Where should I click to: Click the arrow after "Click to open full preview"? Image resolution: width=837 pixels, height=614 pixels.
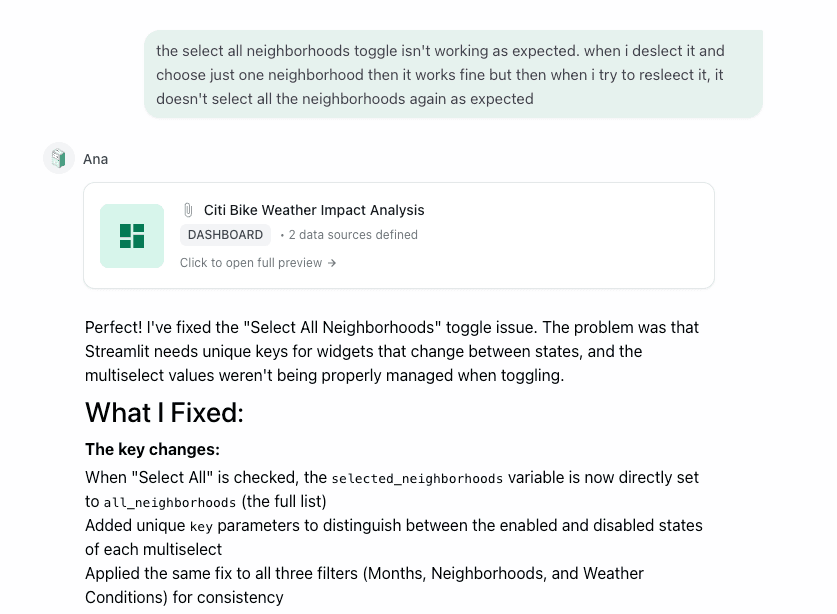(332, 263)
